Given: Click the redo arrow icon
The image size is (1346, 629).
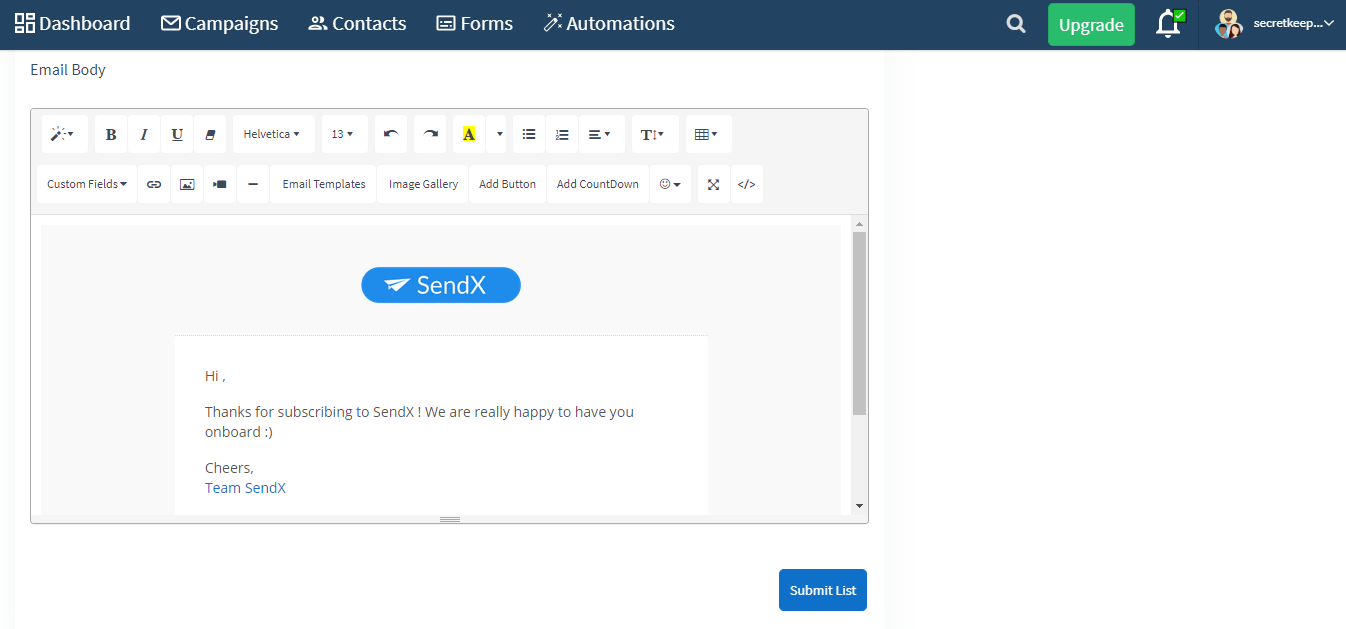Looking at the screenshot, I should (430, 134).
